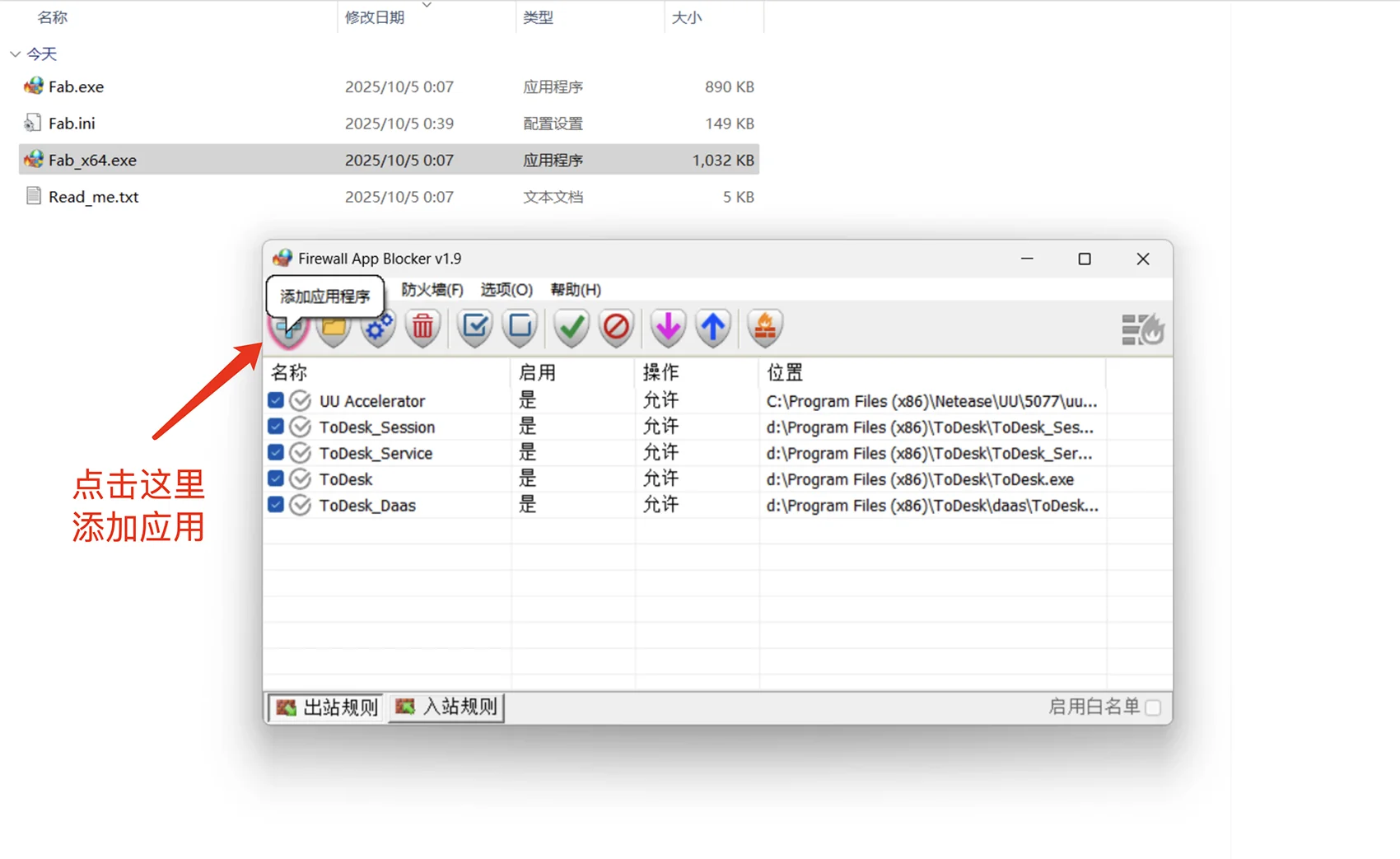1400x859 pixels.
Task: Click the blue Move Up arrow icon
Action: coord(713,328)
